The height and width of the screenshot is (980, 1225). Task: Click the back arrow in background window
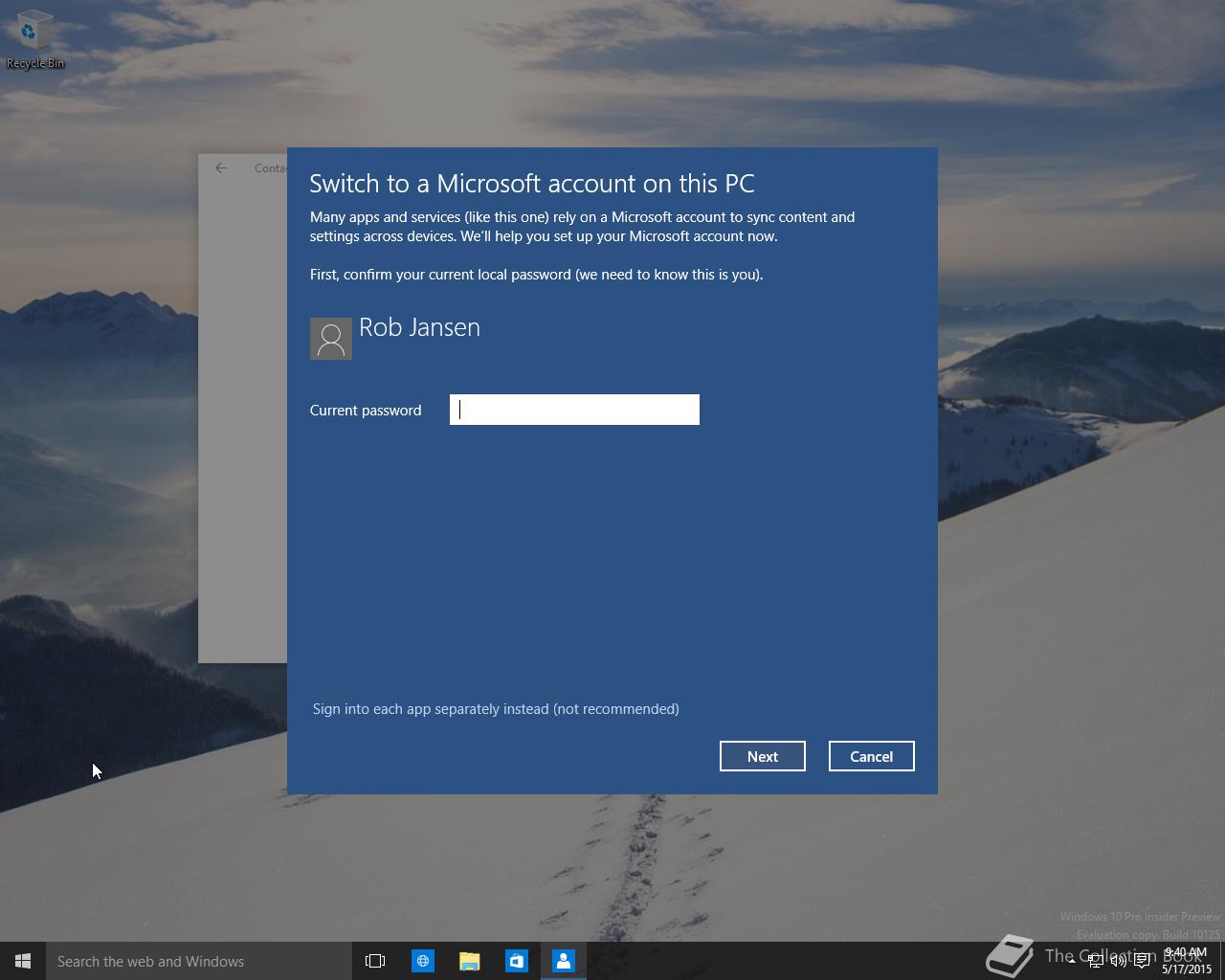(221, 167)
